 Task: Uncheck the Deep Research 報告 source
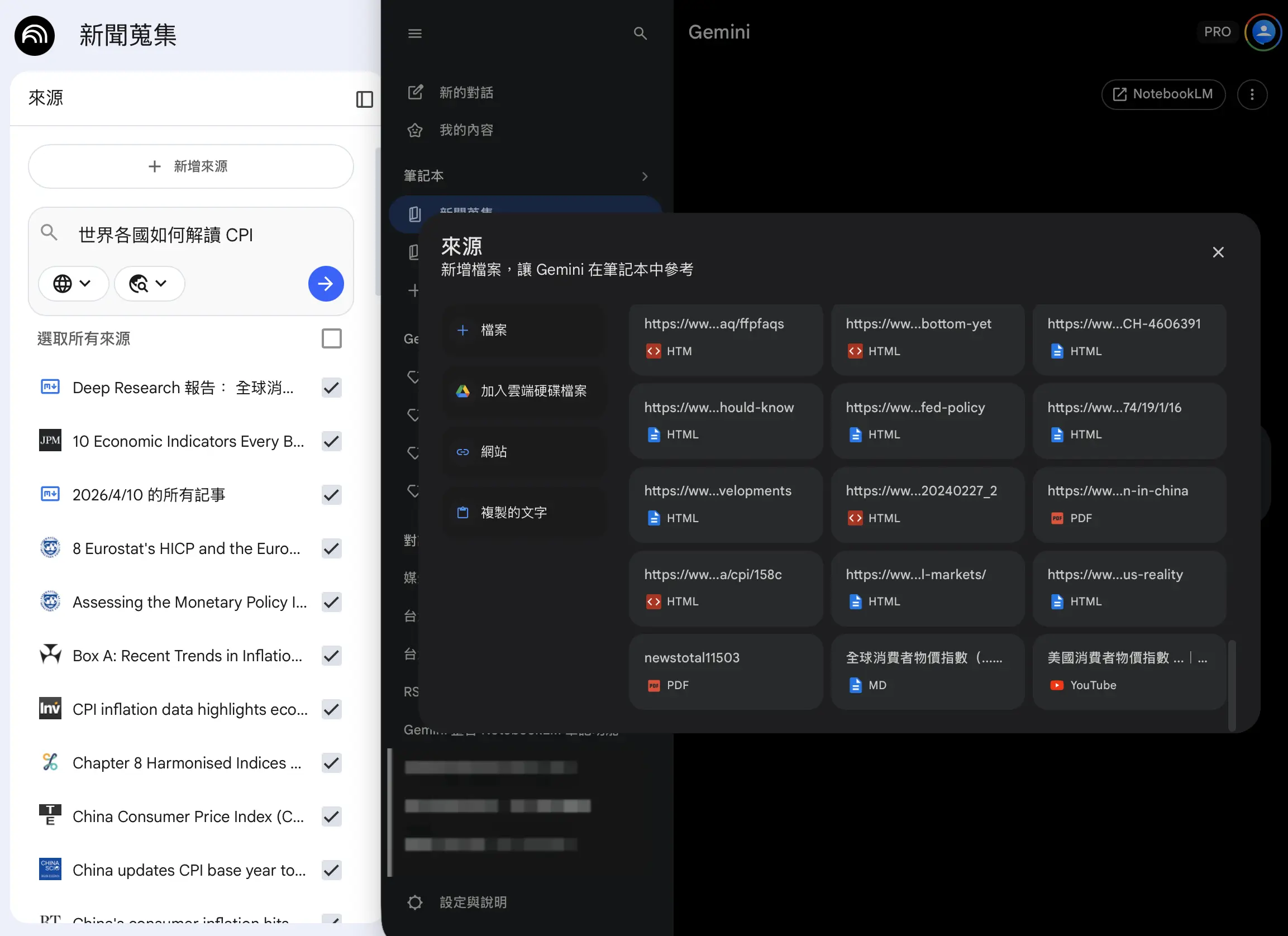tap(332, 388)
